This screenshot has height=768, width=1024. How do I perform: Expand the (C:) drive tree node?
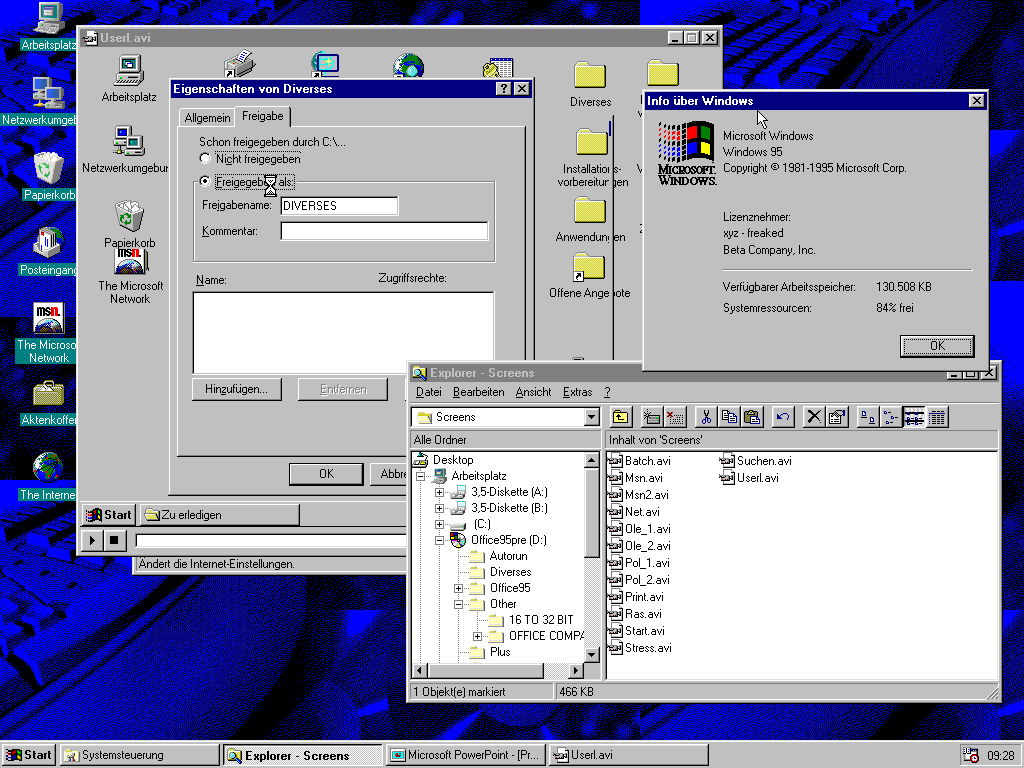(440, 524)
